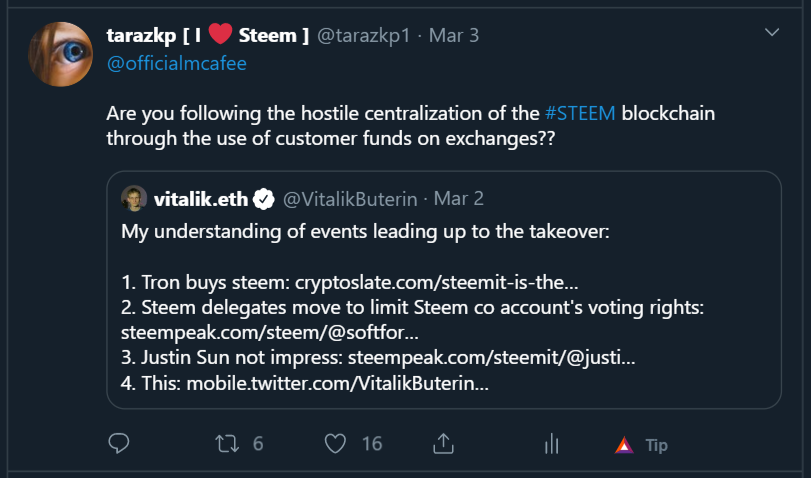811x478 pixels.
Task: Open the share tweet icon
Action: coord(444,443)
